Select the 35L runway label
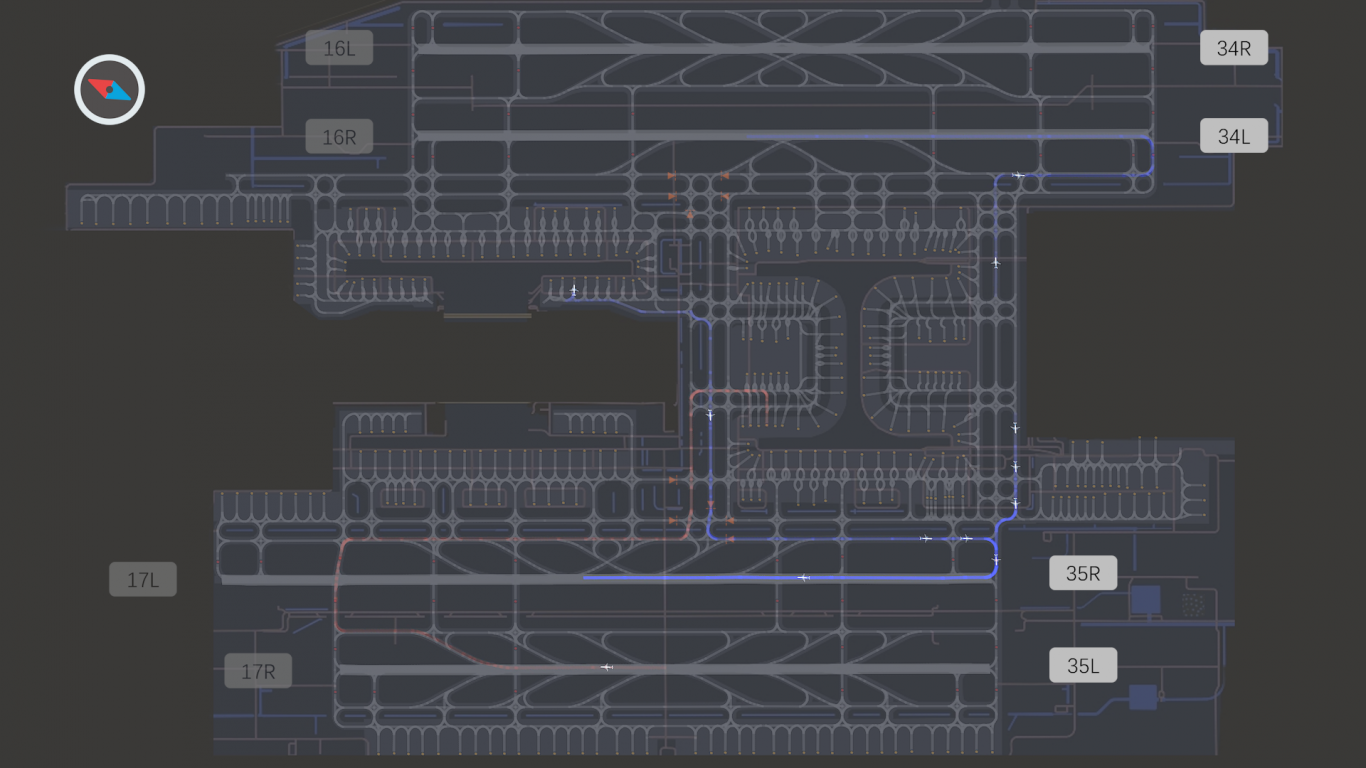 1083,666
